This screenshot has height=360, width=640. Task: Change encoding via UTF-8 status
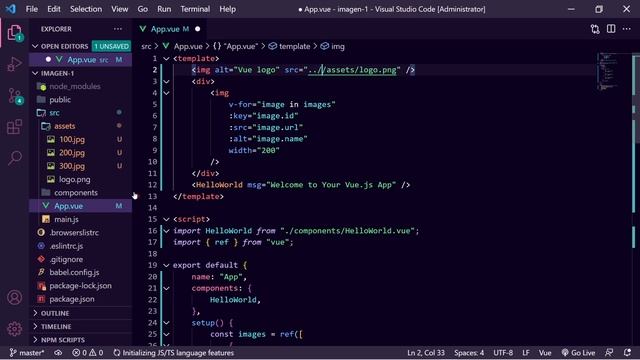[x=503, y=353]
